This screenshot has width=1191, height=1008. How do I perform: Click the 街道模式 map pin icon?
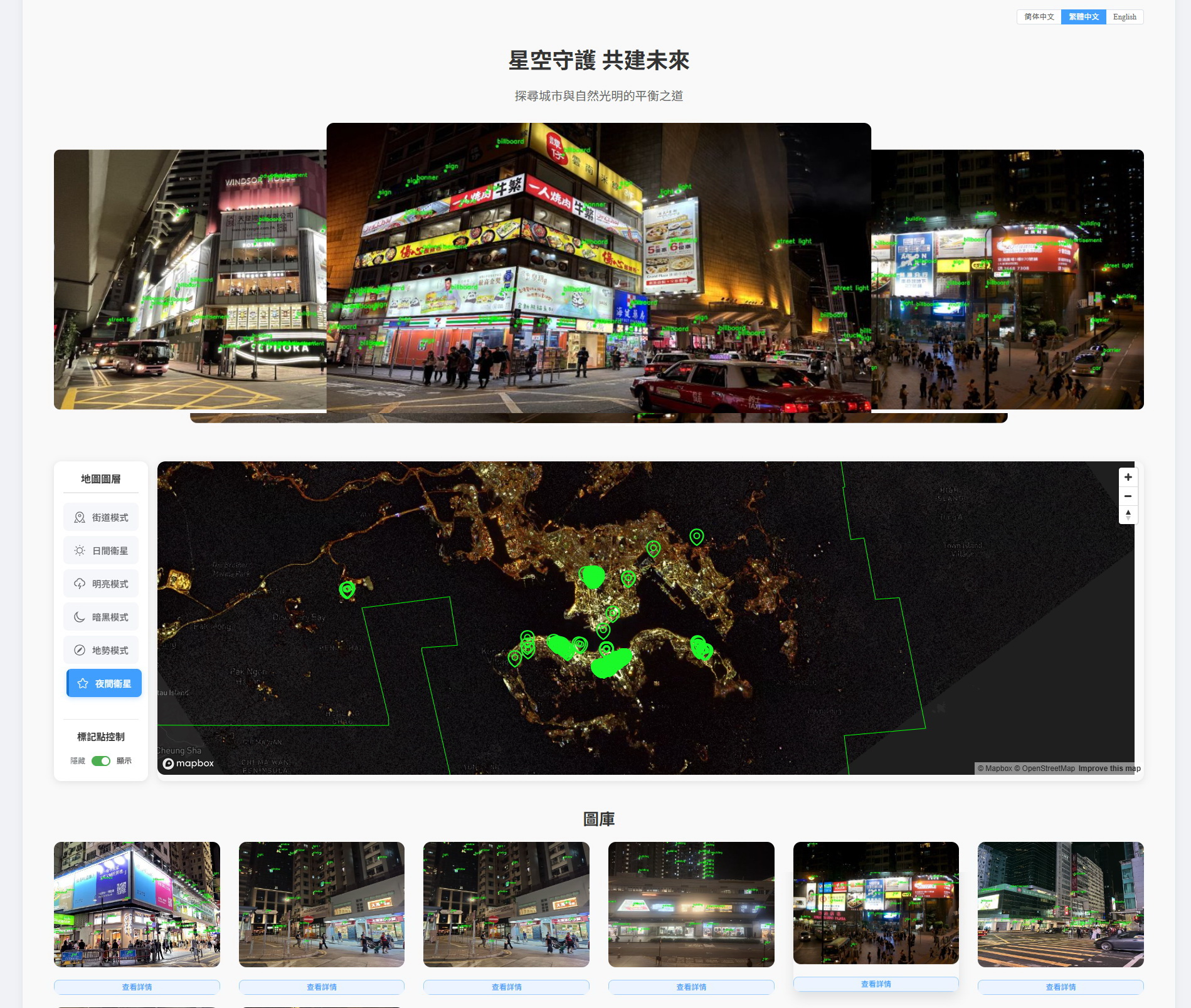80,517
